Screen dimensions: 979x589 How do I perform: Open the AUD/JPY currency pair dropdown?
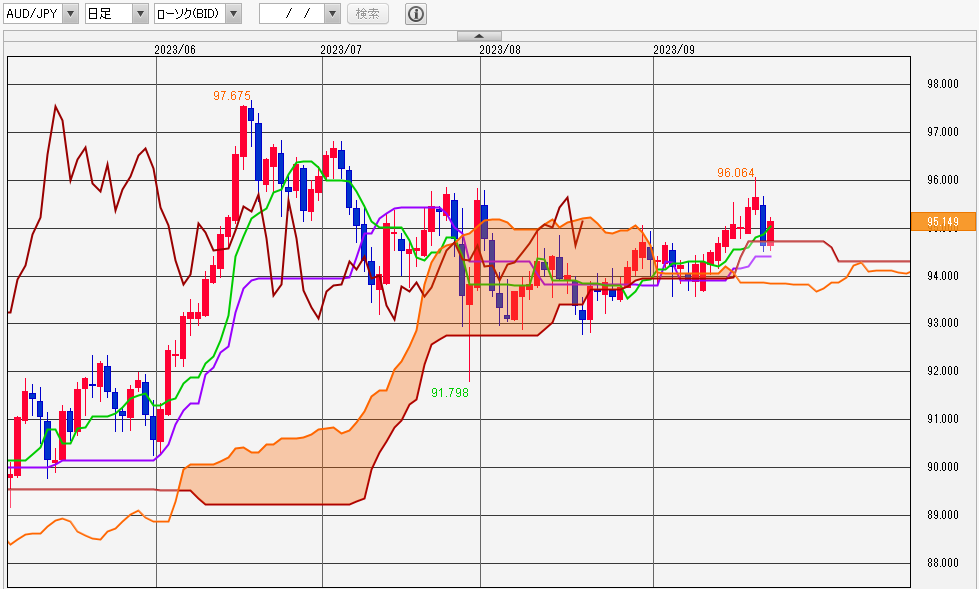71,14
